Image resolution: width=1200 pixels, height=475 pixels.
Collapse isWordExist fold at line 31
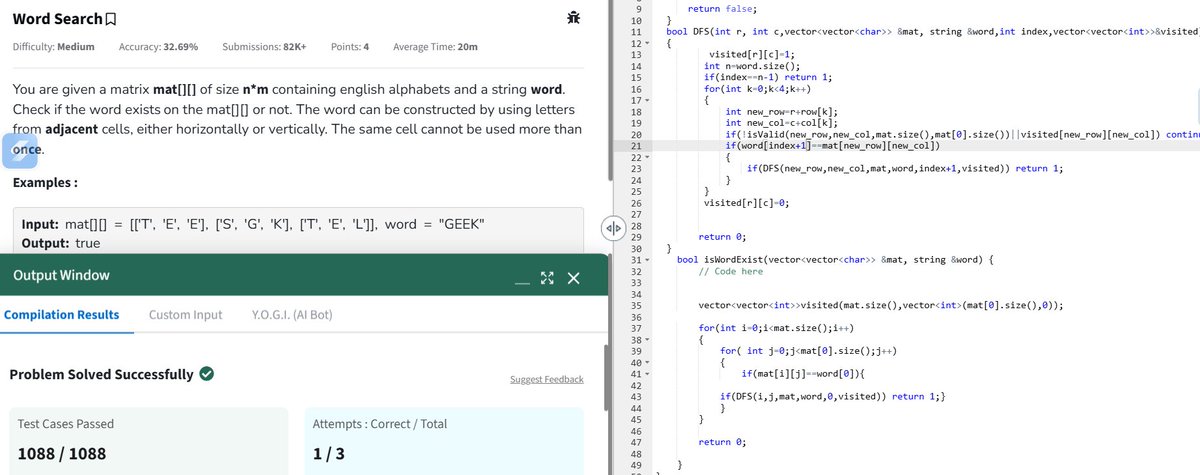(x=647, y=260)
